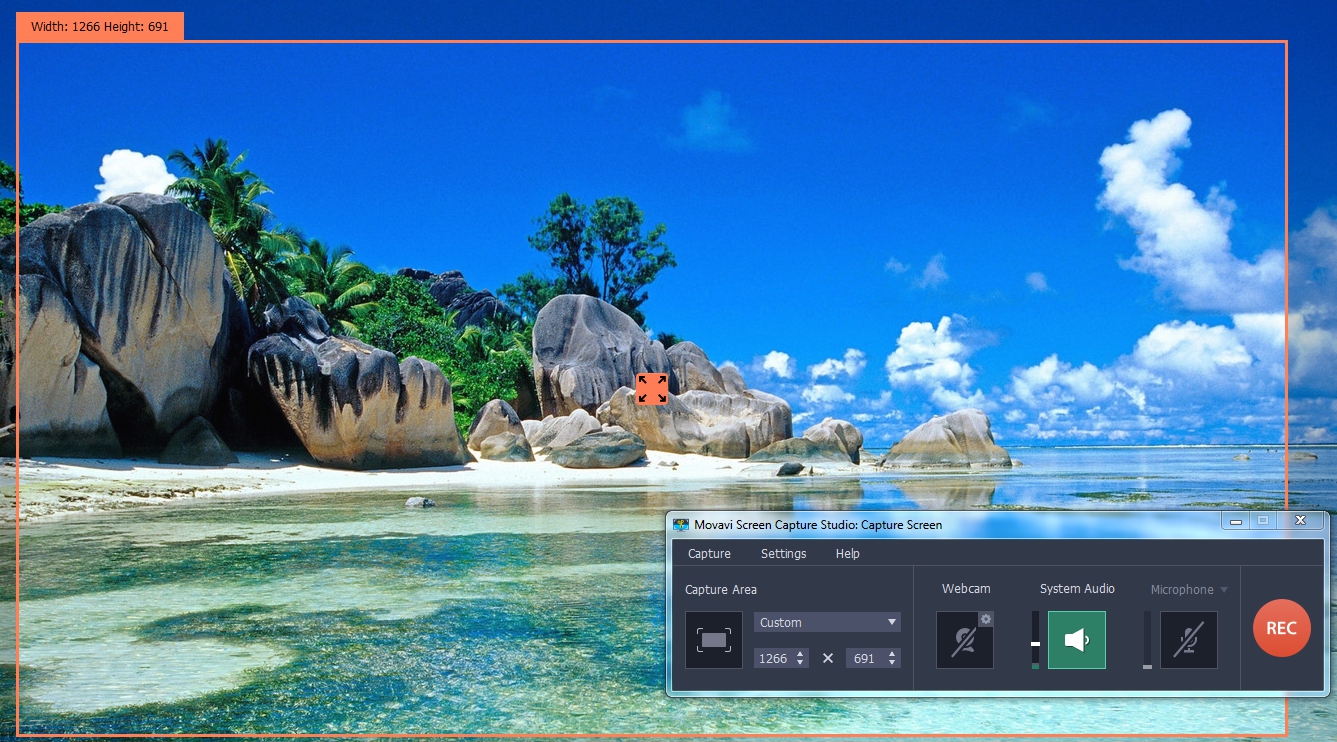The height and width of the screenshot is (742, 1337).
Task: Minimize the Movavi Screen Capture window
Action: pyautogui.click(x=1237, y=521)
